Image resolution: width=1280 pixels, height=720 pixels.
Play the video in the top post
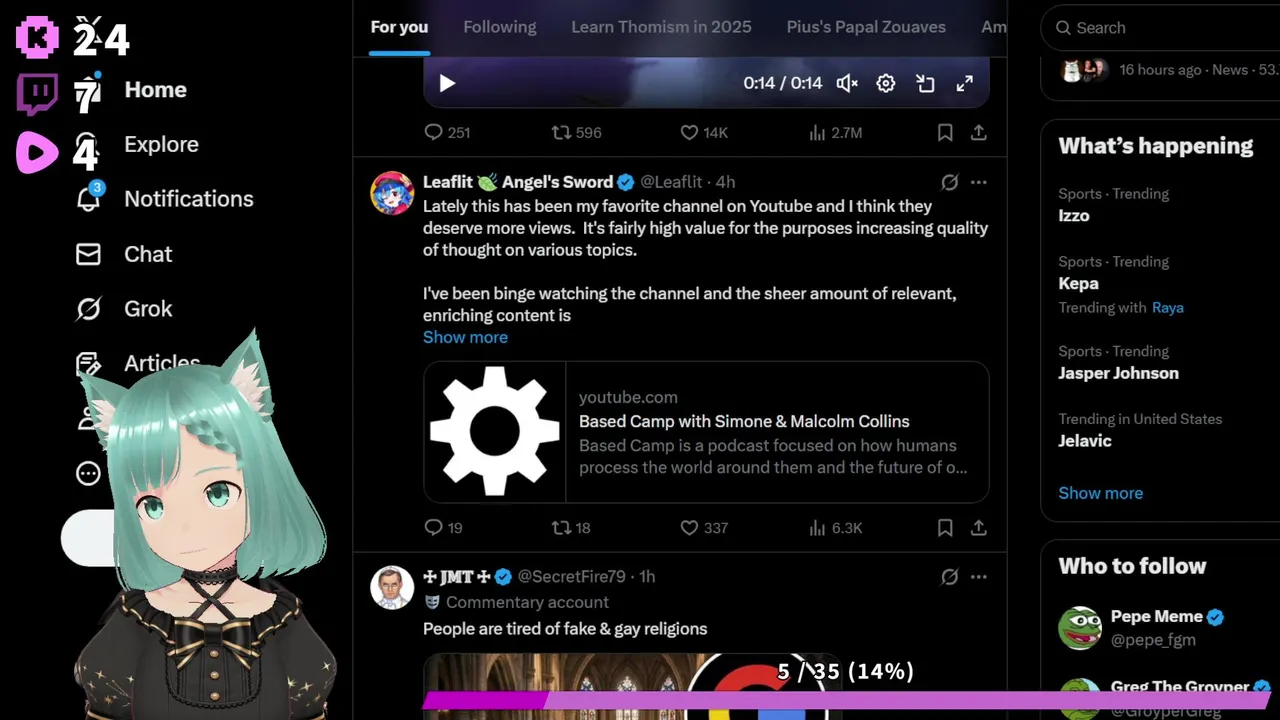point(447,84)
